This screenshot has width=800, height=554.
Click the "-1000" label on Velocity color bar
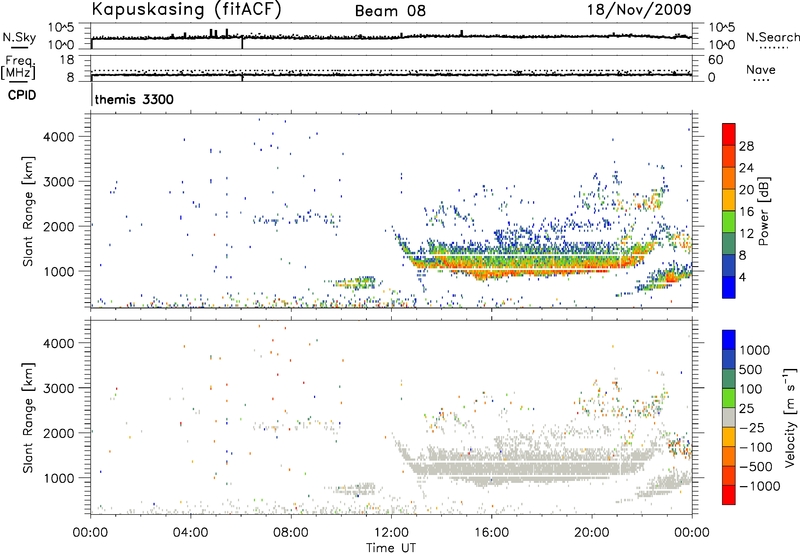point(760,486)
